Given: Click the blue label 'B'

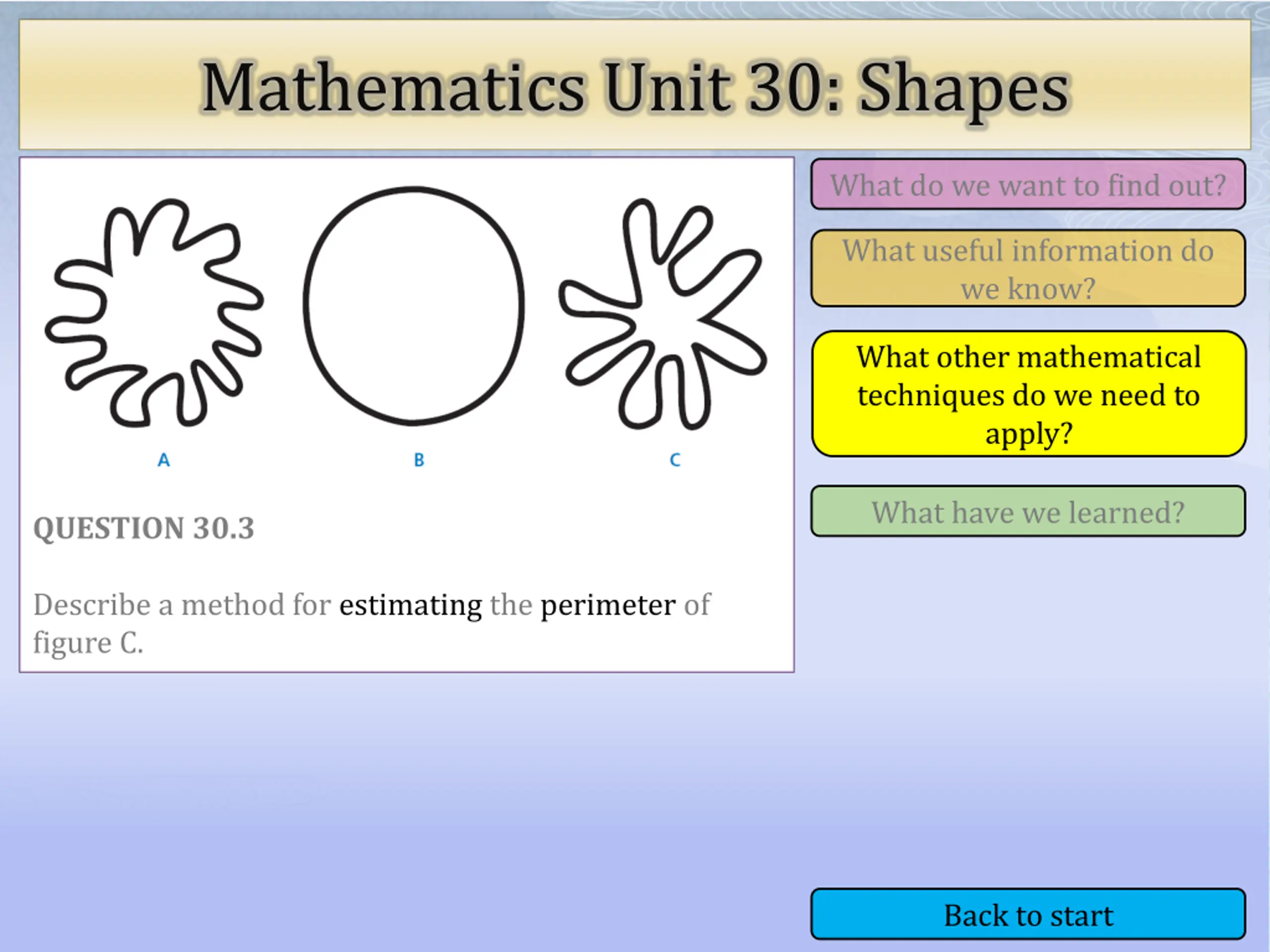Looking at the screenshot, I should click(x=419, y=460).
